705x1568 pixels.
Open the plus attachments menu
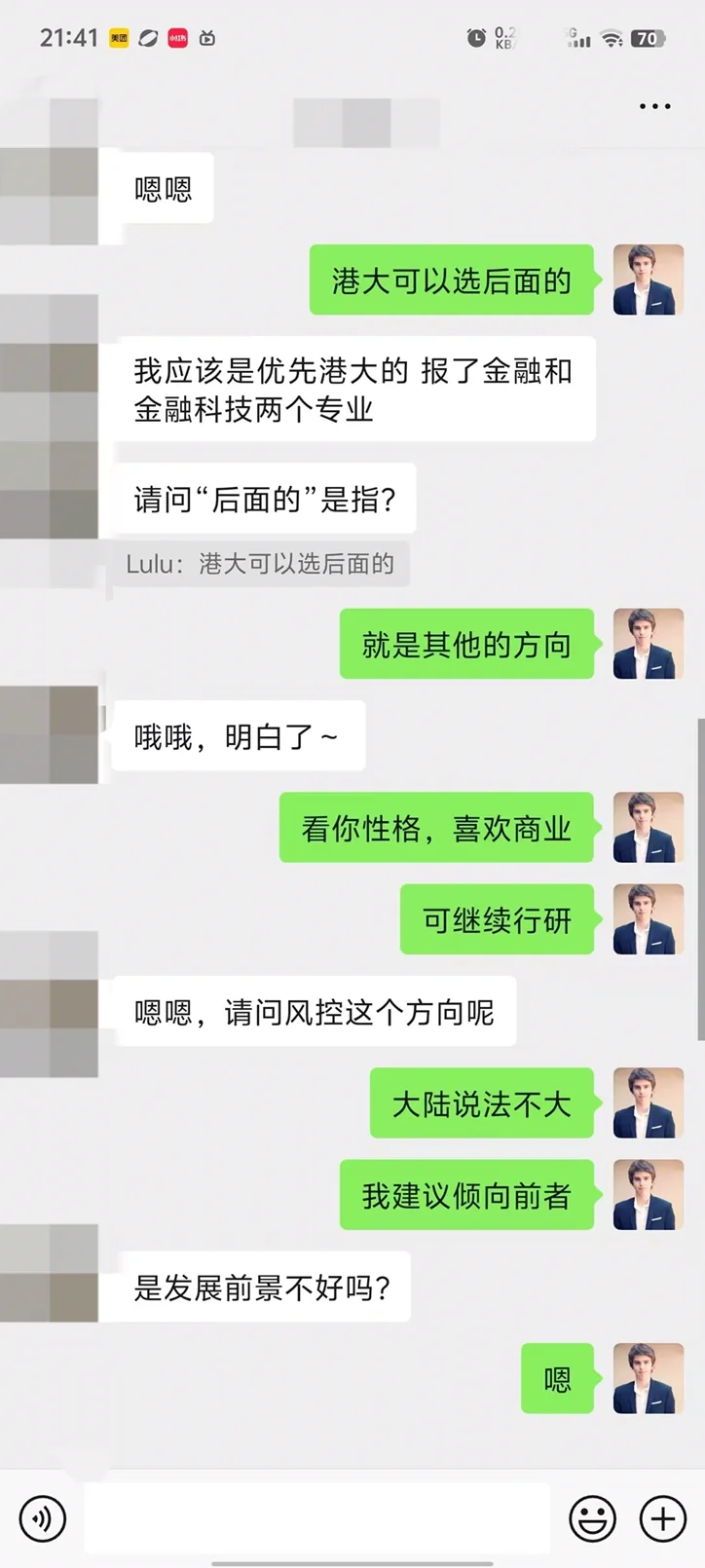pyautogui.click(x=663, y=1517)
